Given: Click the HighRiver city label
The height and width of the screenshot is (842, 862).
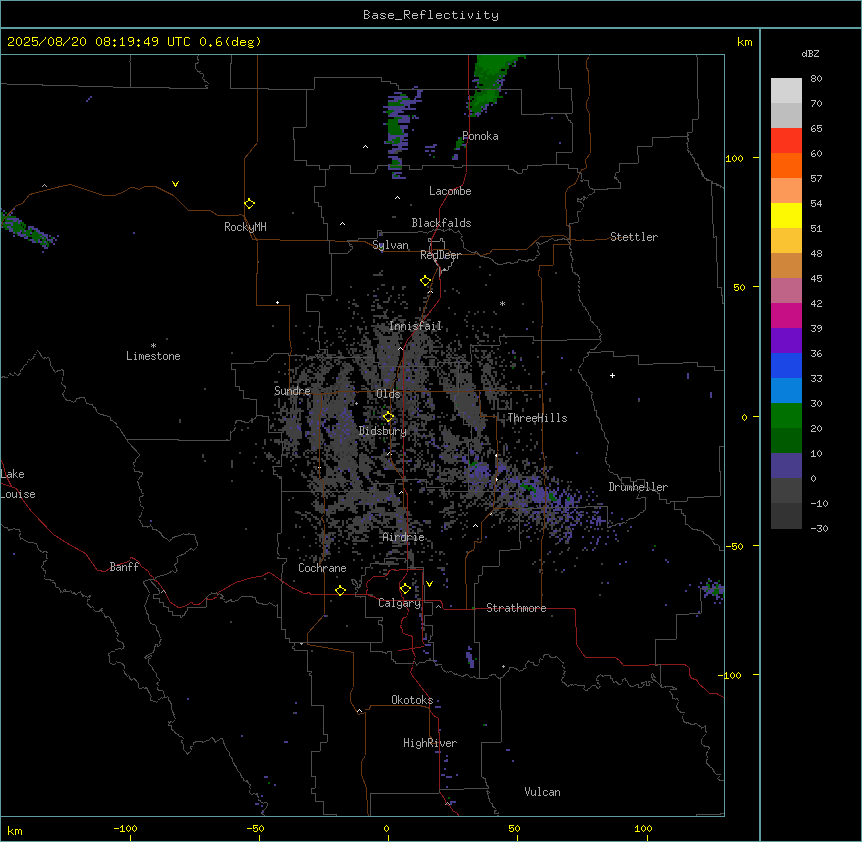Looking at the screenshot, I should pyautogui.click(x=430, y=743).
